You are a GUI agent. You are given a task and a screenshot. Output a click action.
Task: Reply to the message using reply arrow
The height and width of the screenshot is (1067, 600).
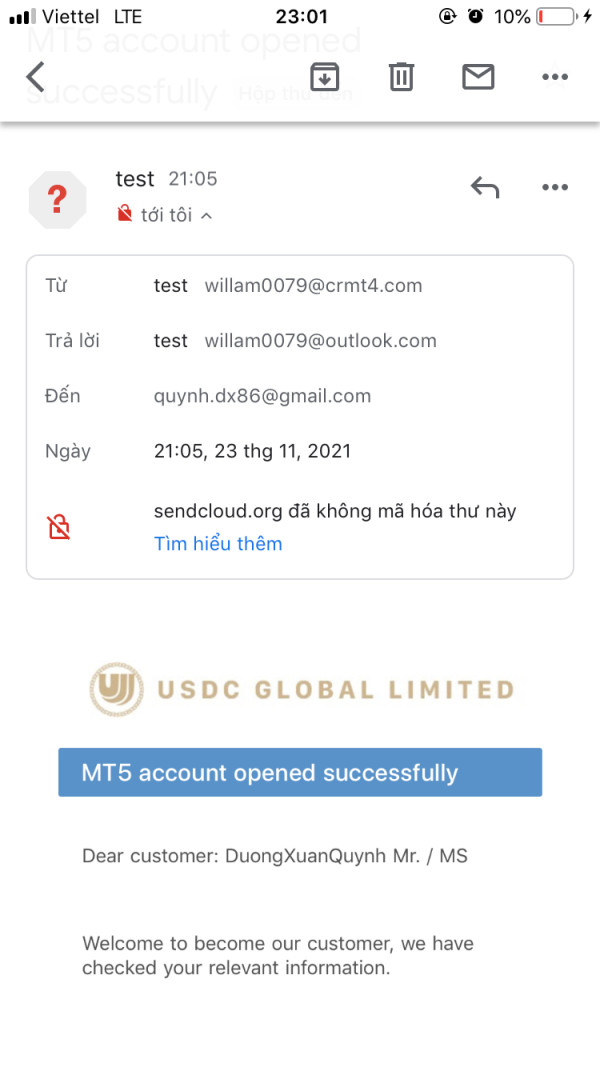pos(485,187)
